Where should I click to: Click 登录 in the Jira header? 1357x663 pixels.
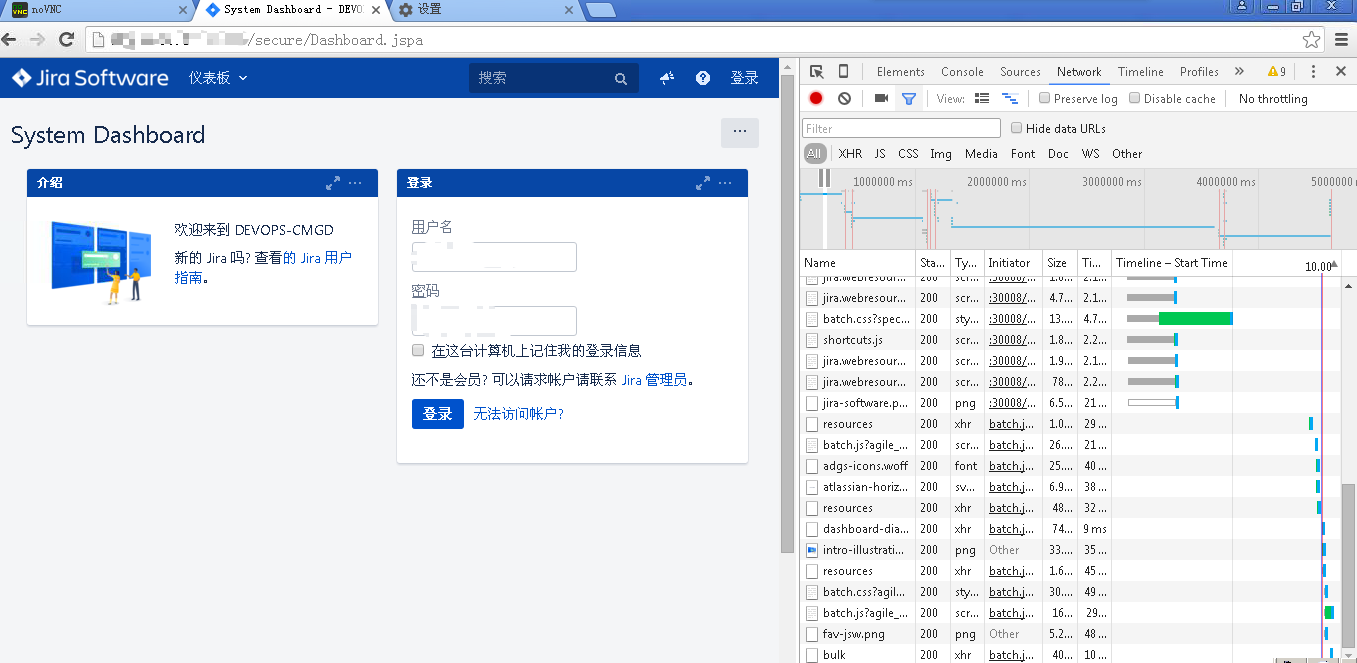pos(744,78)
